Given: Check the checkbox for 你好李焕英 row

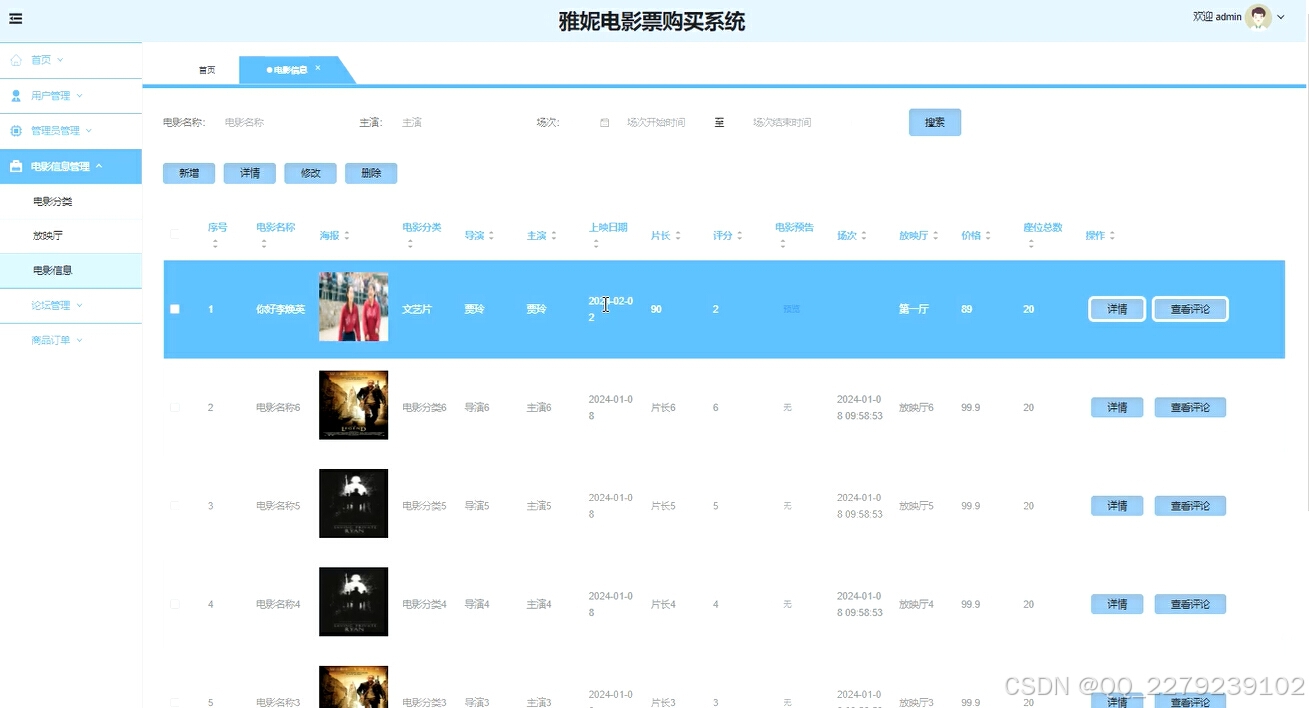Looking at the screenshot, I should 174,309.
